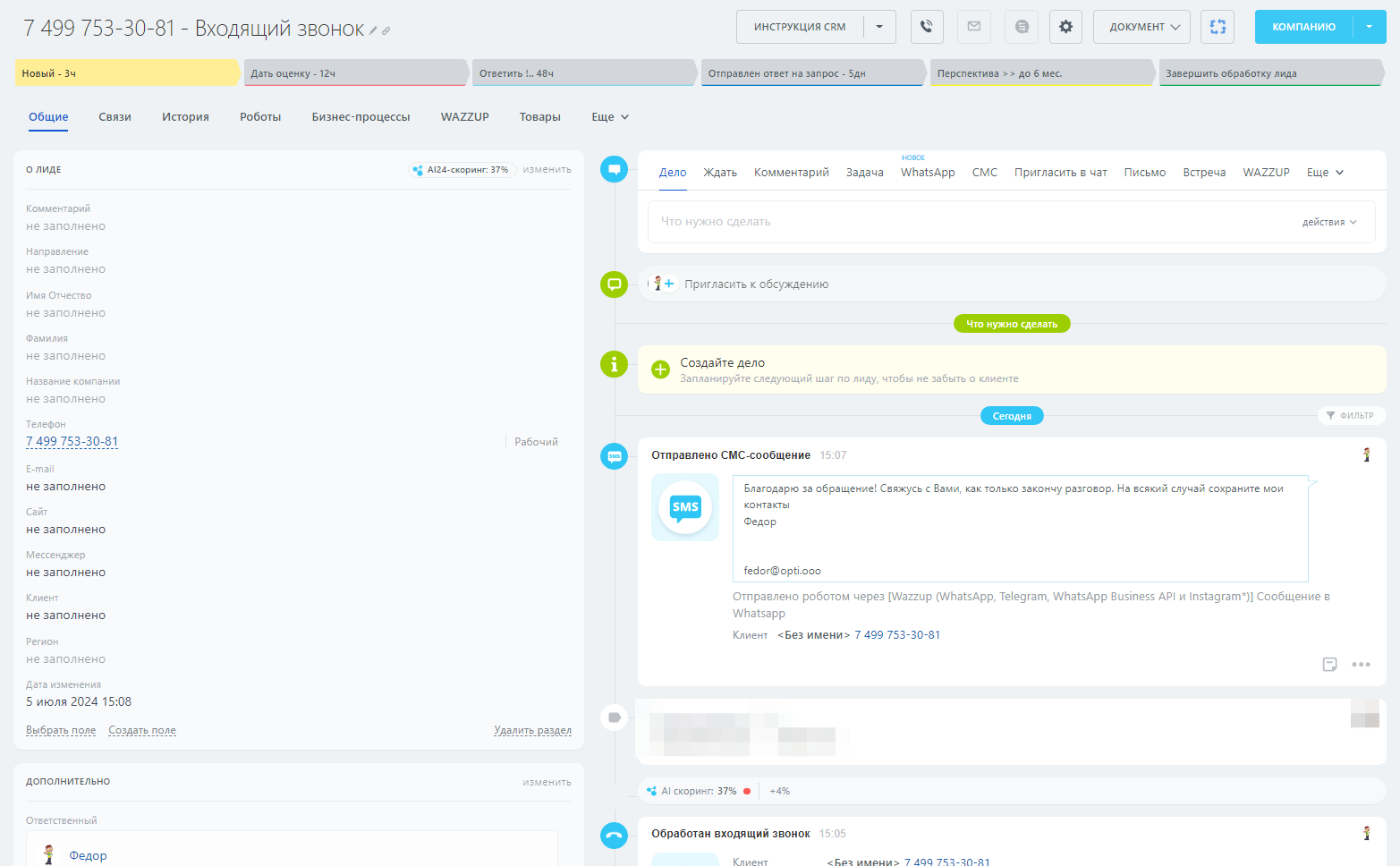Screen dimensions: 1400x866
Task: Open the ДОКУМЕНТ dropdown
Action: click(x=1141, y=27)
